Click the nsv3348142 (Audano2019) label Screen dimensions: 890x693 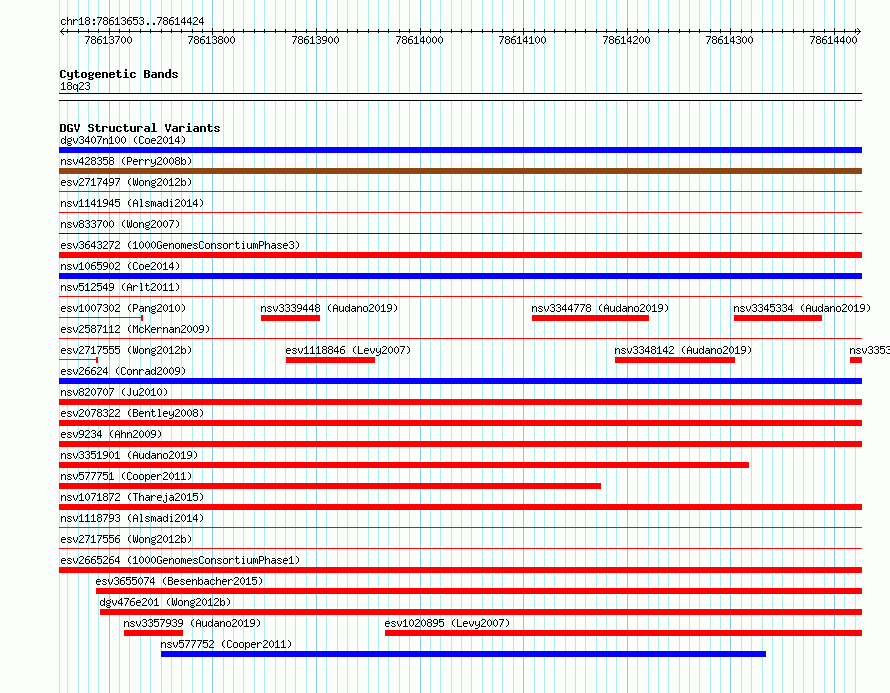pos(683,350)
